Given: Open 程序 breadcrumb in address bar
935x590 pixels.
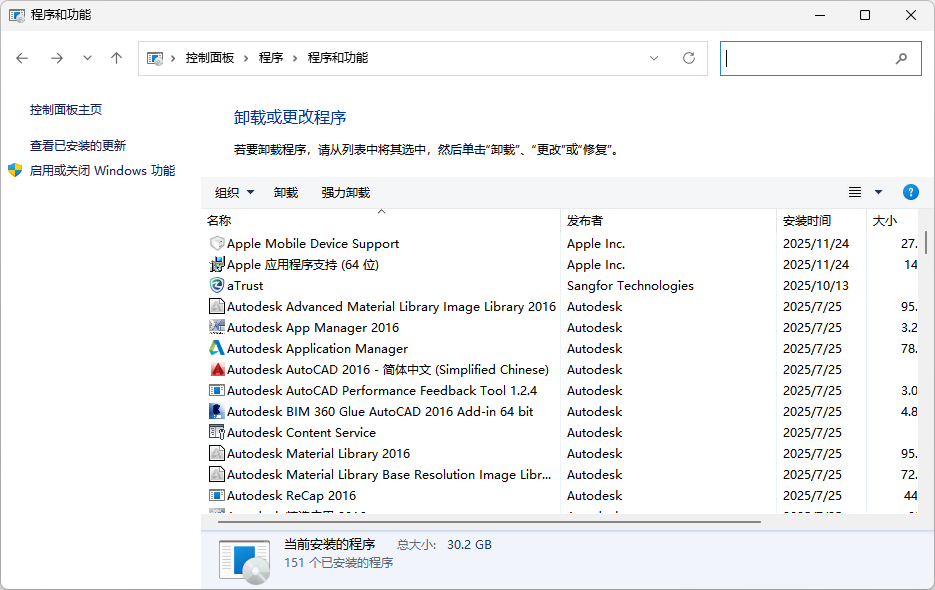Looking at the screenshot, I should (271, 58).
